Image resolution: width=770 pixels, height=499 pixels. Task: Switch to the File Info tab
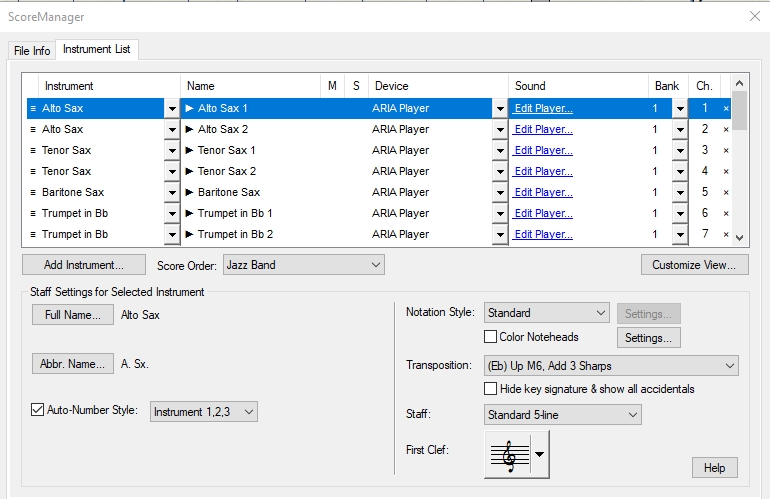[x=32, y=51]
